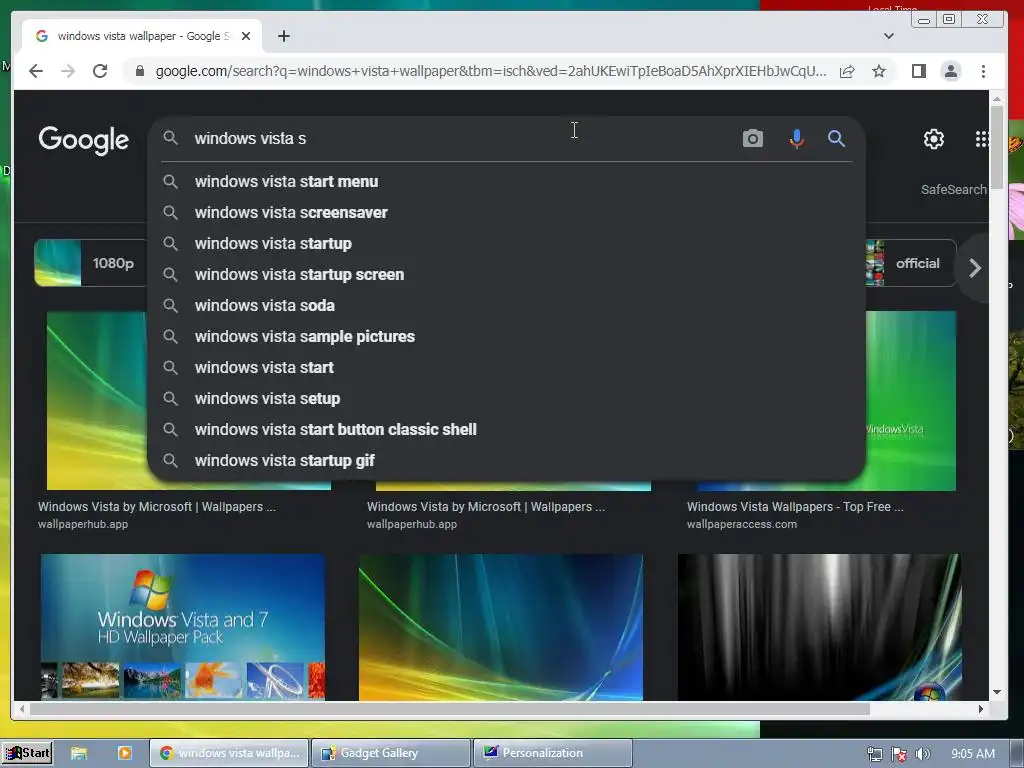Click the forward navigation arrow

click(x=68, y=71)
